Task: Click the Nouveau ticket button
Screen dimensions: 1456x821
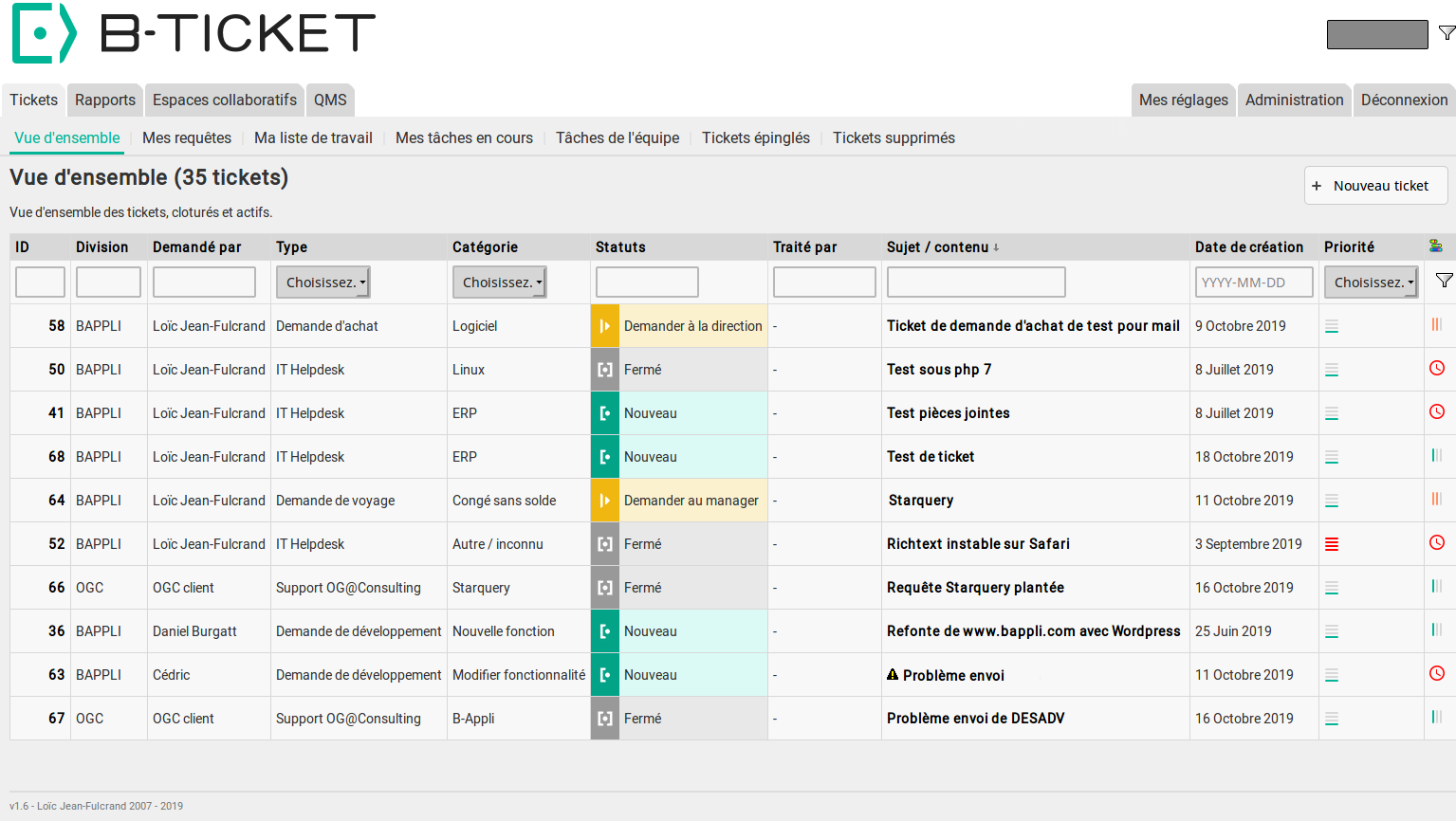Action: pos(1375,186)
